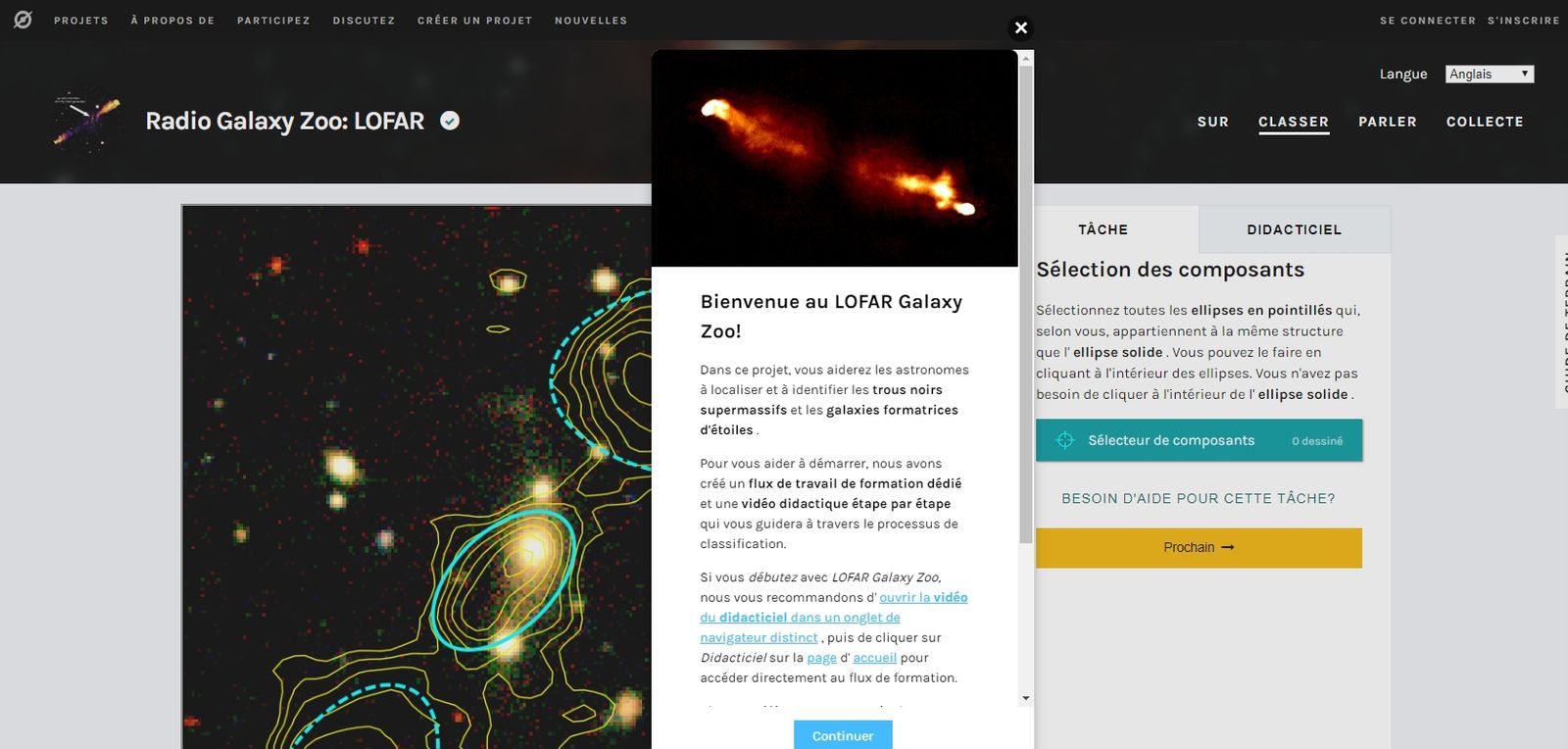Click the radio galaxy image in dialog
1568x749 pixels.
(x=835, y=158)
